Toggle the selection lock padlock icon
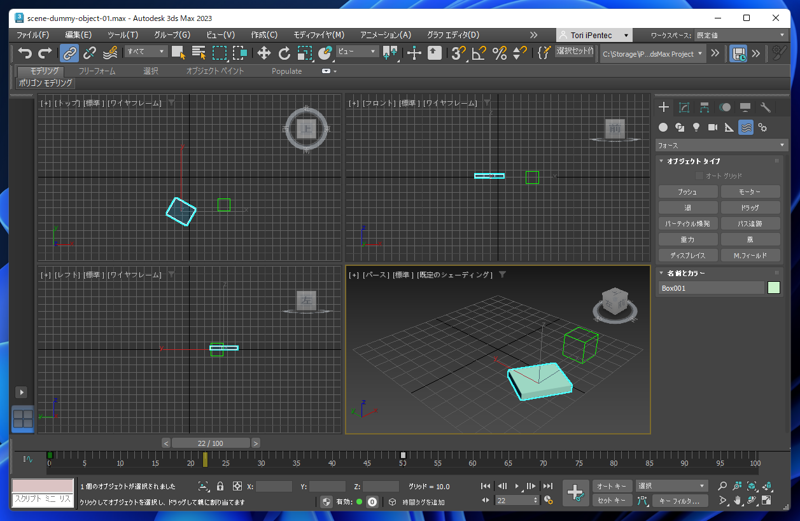This screenshot has height=521, width=800. 219,487
